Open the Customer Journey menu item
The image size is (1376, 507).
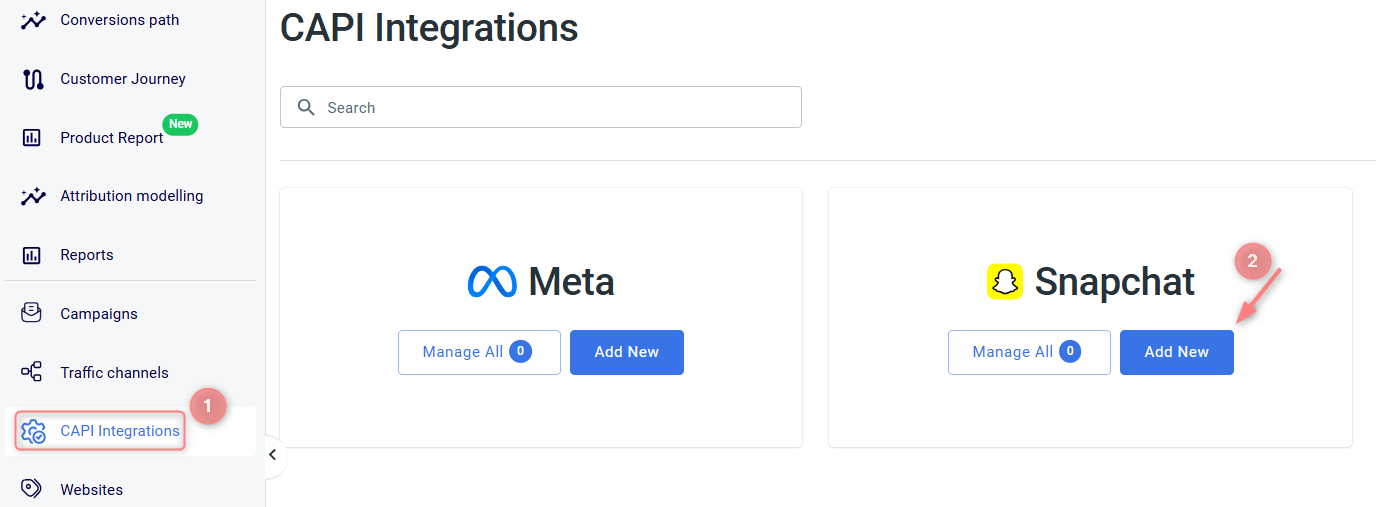(122, 79)
